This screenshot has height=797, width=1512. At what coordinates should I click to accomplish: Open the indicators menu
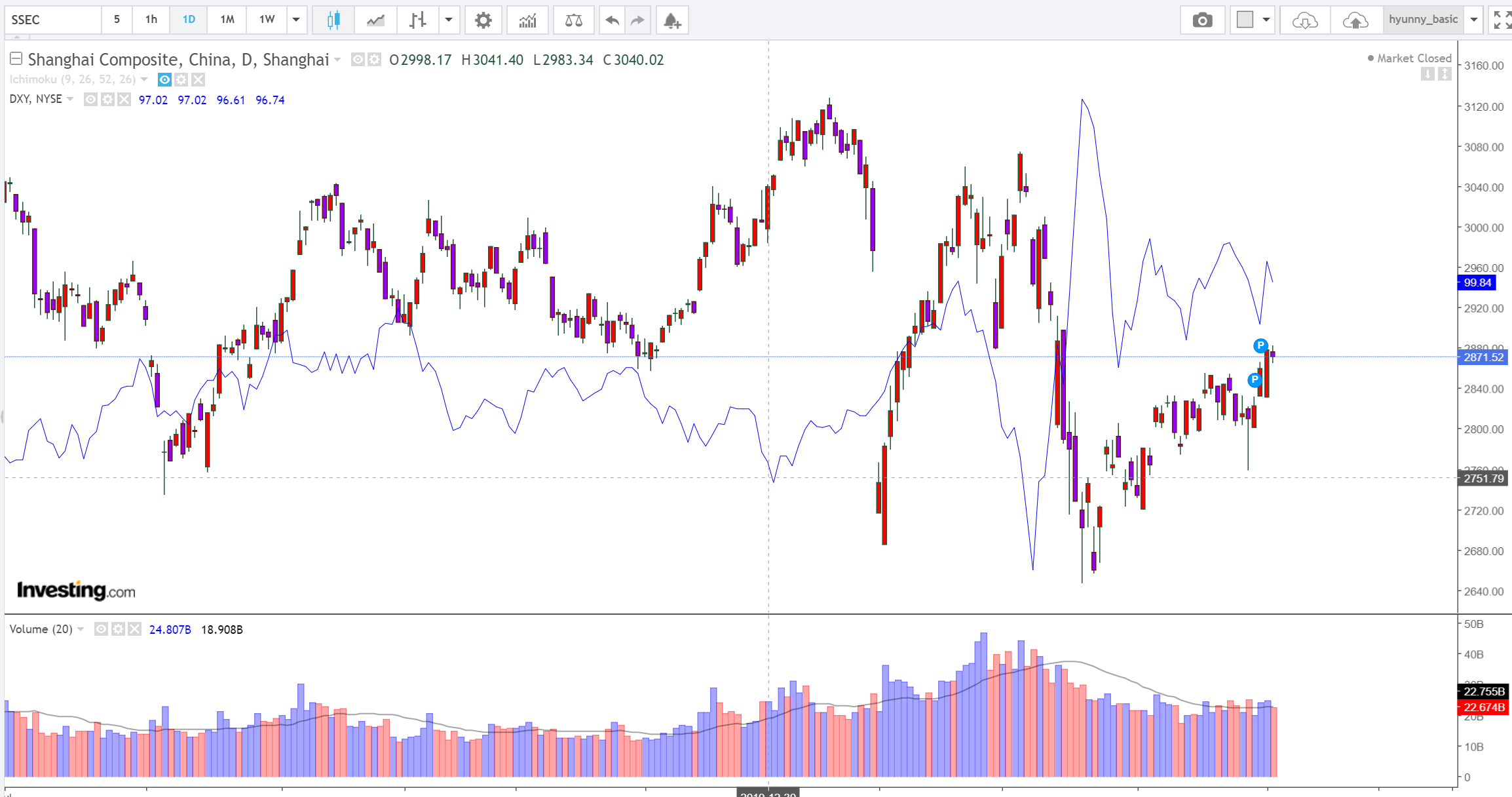click(x=527, y=20)
